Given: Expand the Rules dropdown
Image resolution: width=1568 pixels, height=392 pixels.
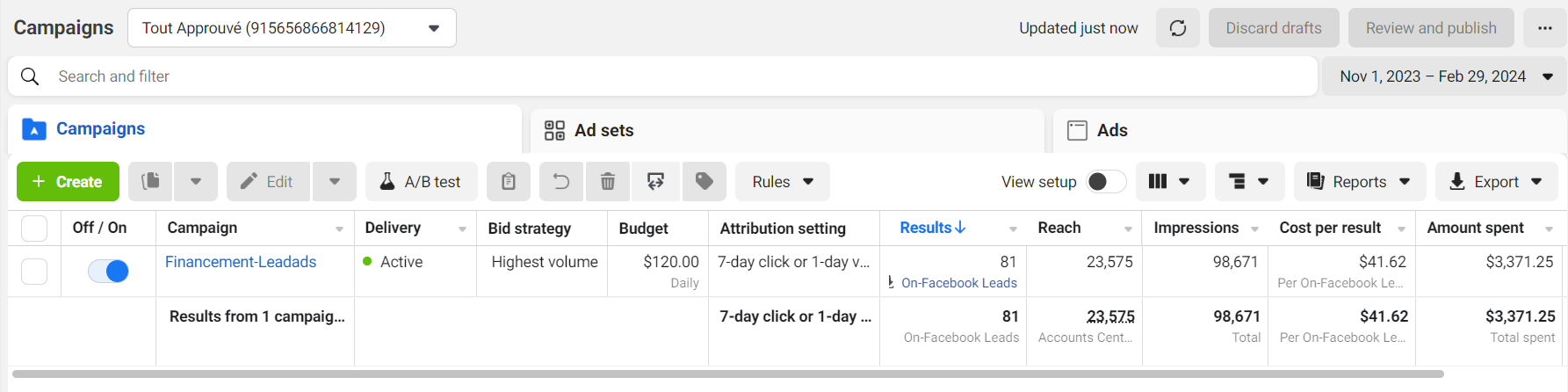Looking at the screenshot, I should point(782,182).
